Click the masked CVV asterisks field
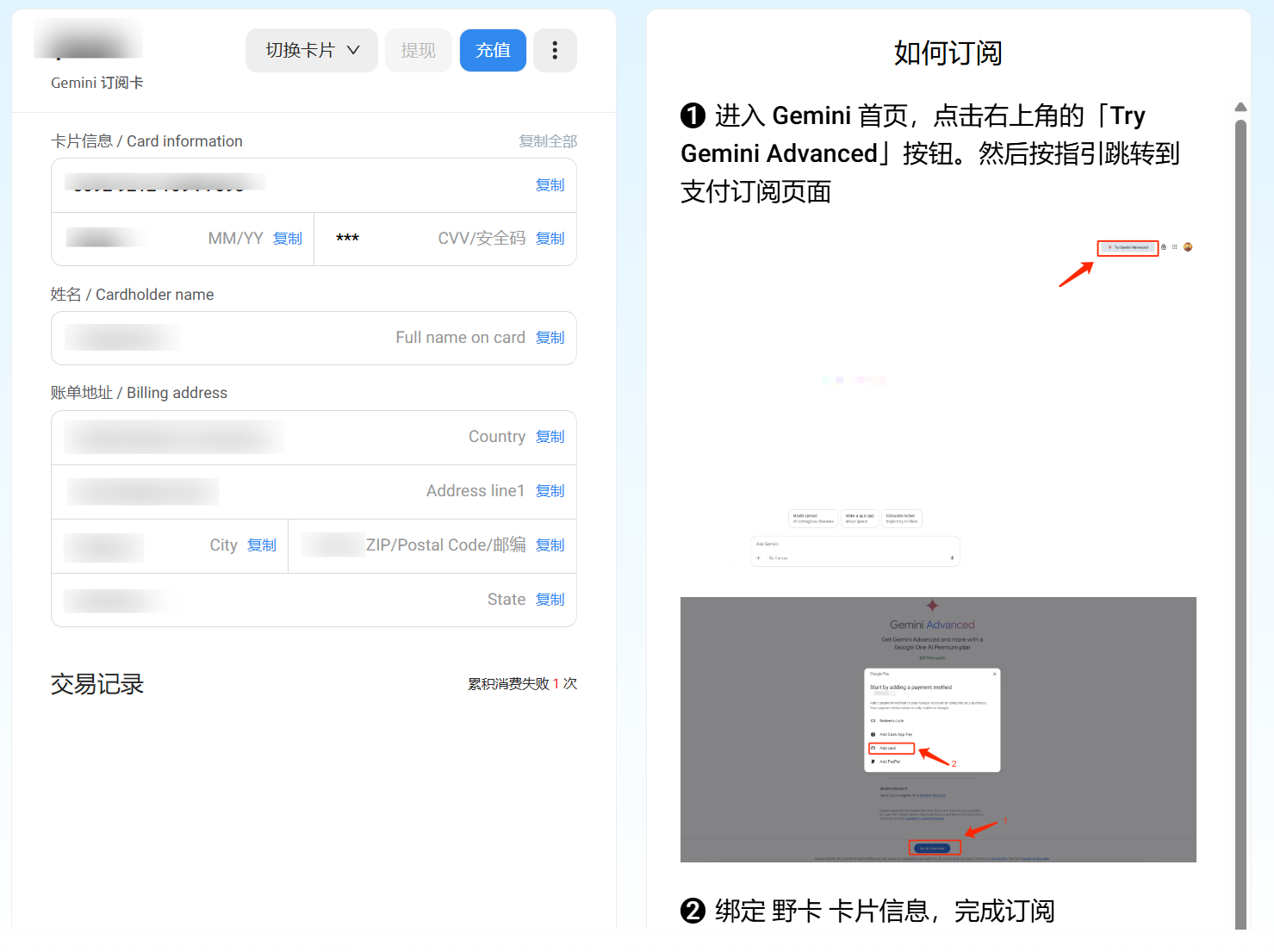Screen dimensions: 1274x952 click(x=347, y=239)
